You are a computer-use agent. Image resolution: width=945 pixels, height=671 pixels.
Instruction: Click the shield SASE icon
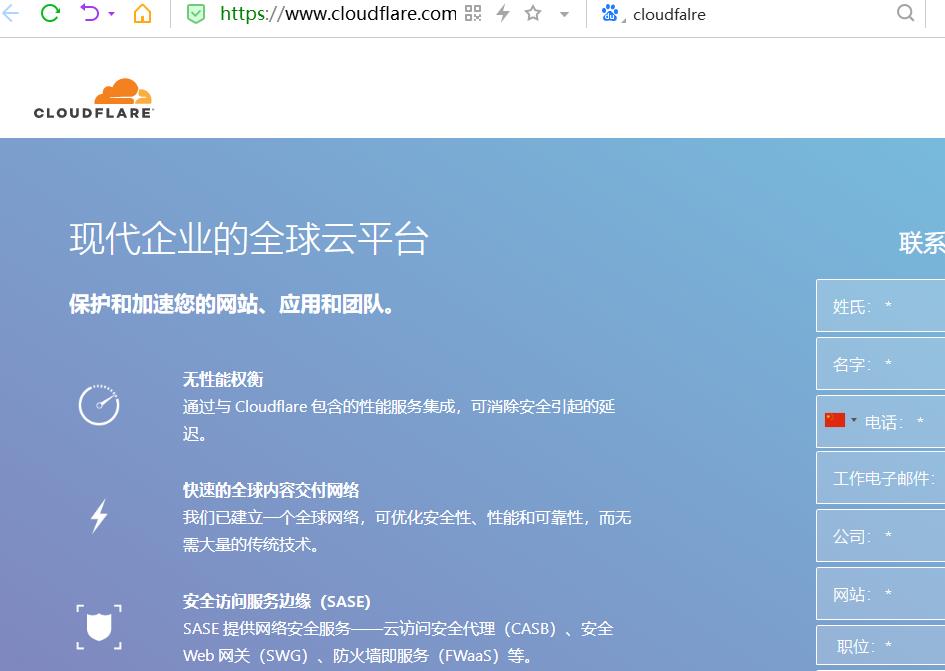(99, 627)
